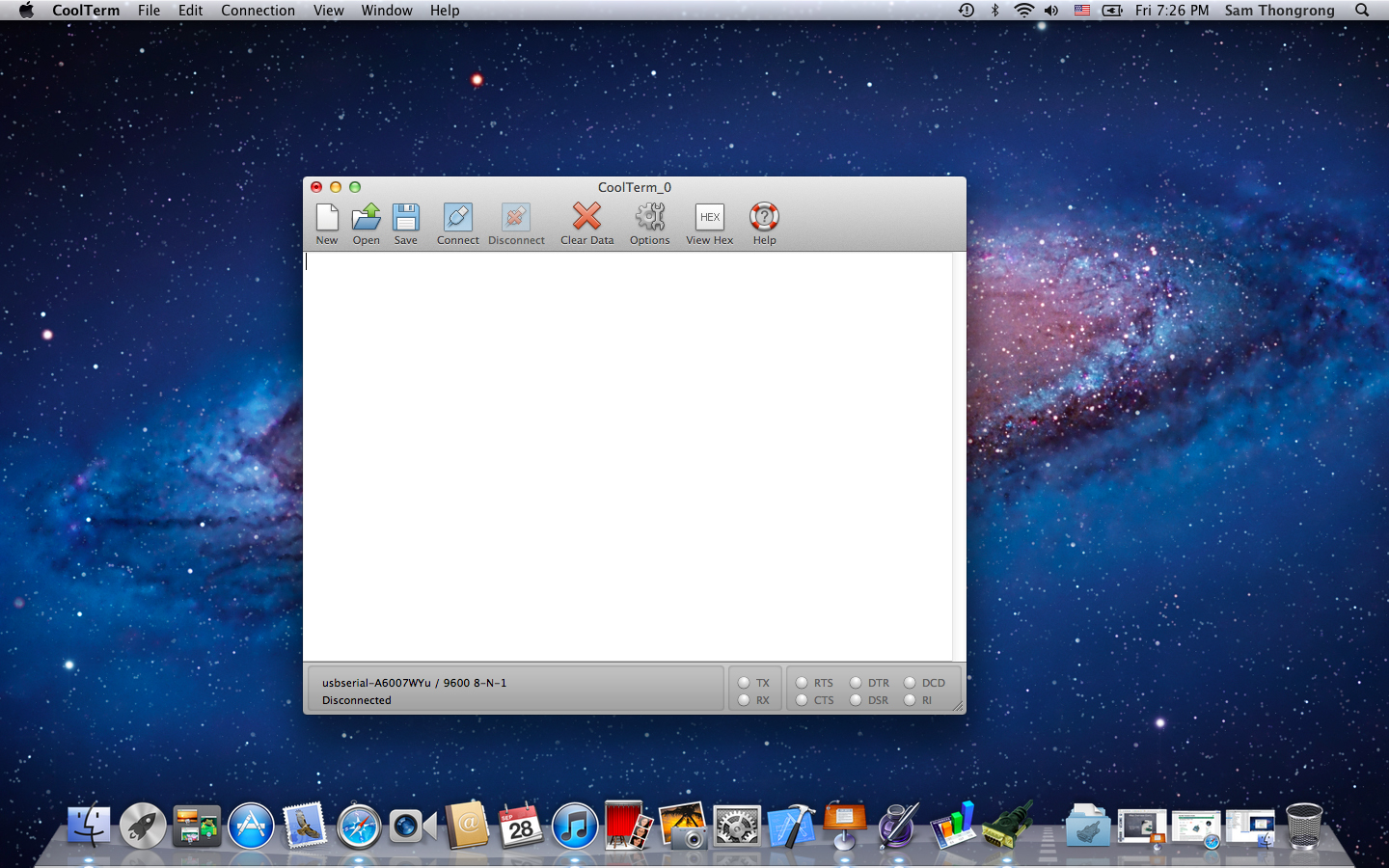
Task: Open Photo Booth in the Dock
Action: click(x=628, y=827)
